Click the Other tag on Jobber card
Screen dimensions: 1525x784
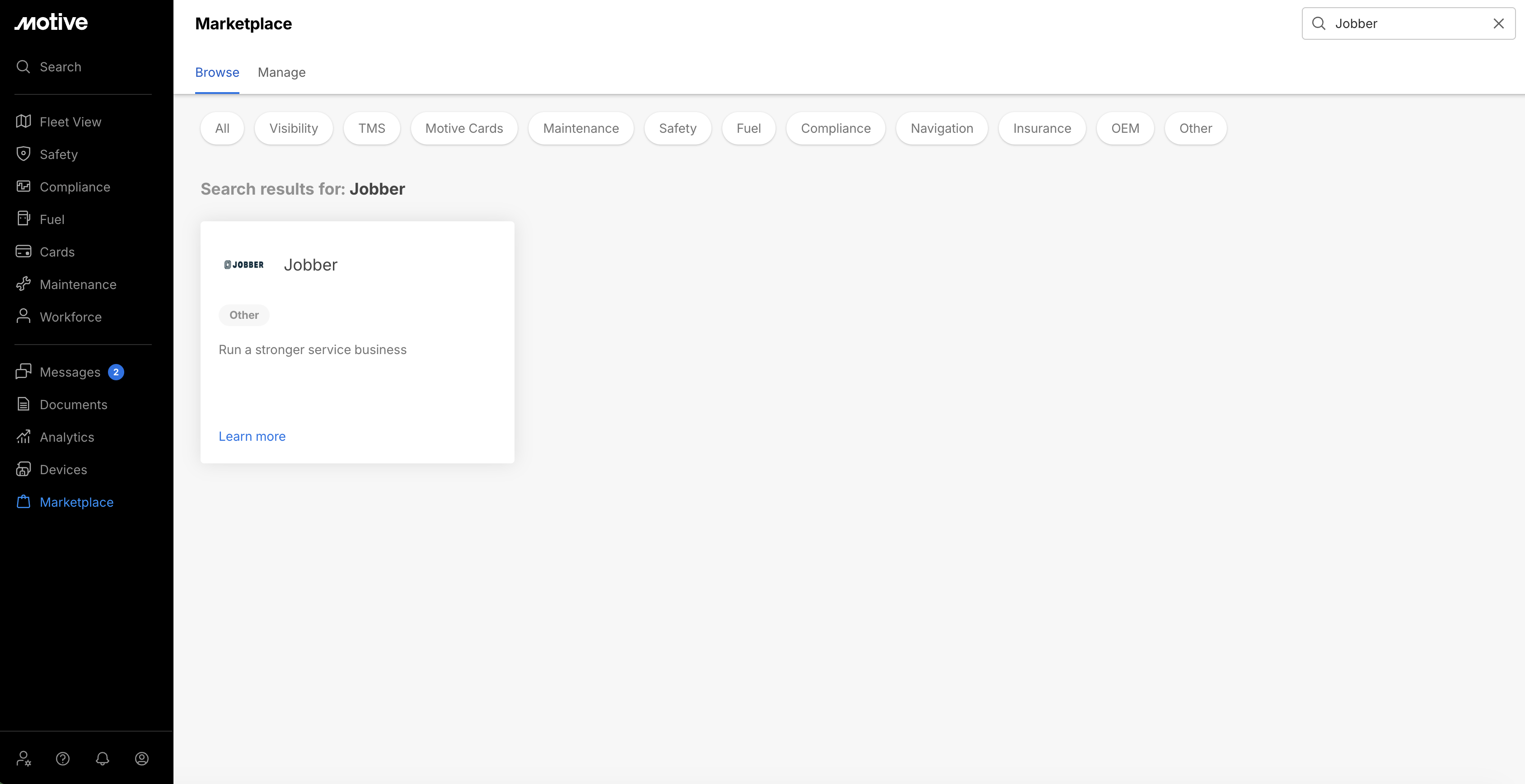click(x=244, y=315)
